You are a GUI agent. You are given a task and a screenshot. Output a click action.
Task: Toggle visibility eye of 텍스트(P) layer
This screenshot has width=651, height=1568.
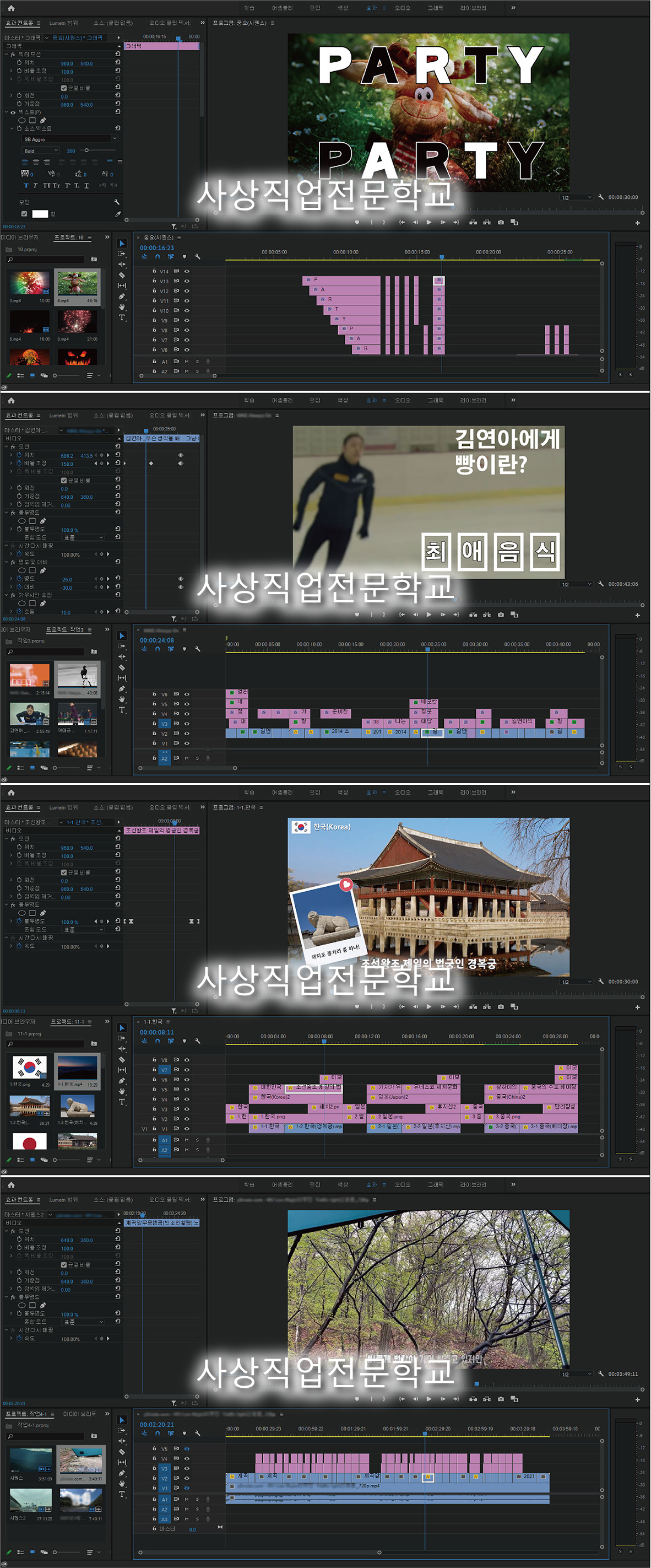pyautogui.click(x=13, y=112)
